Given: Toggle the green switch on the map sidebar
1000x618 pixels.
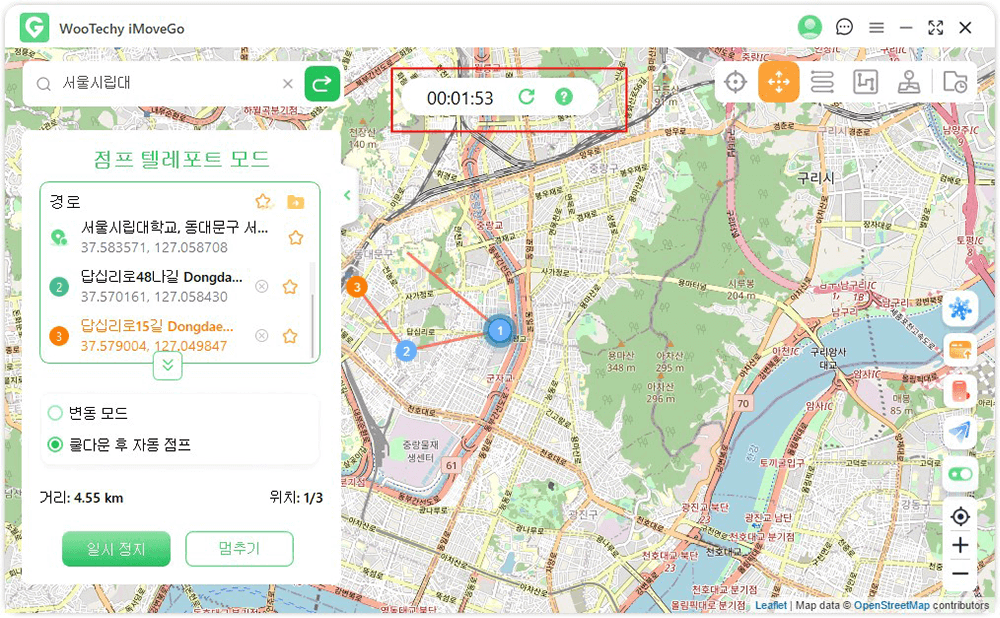Looking at the screenshot, I should click(960, 474).
